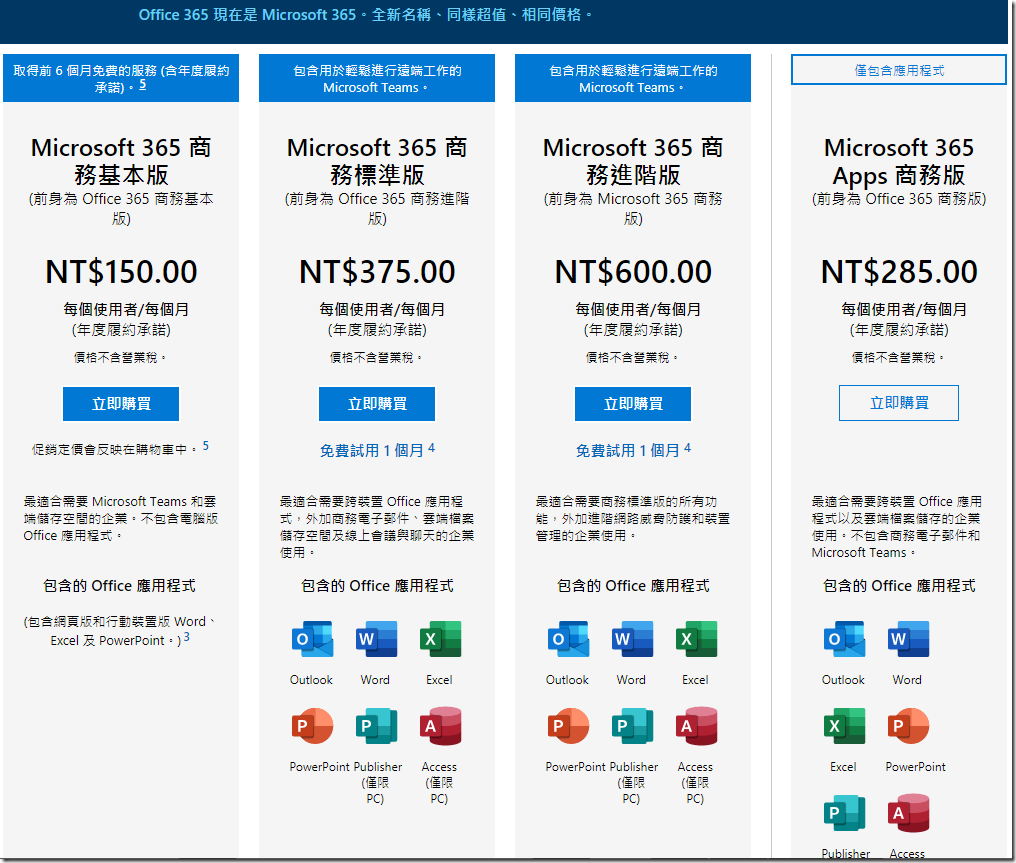Open footnote 5 in 取得前 6 個月免費 banner

point(143,84)
